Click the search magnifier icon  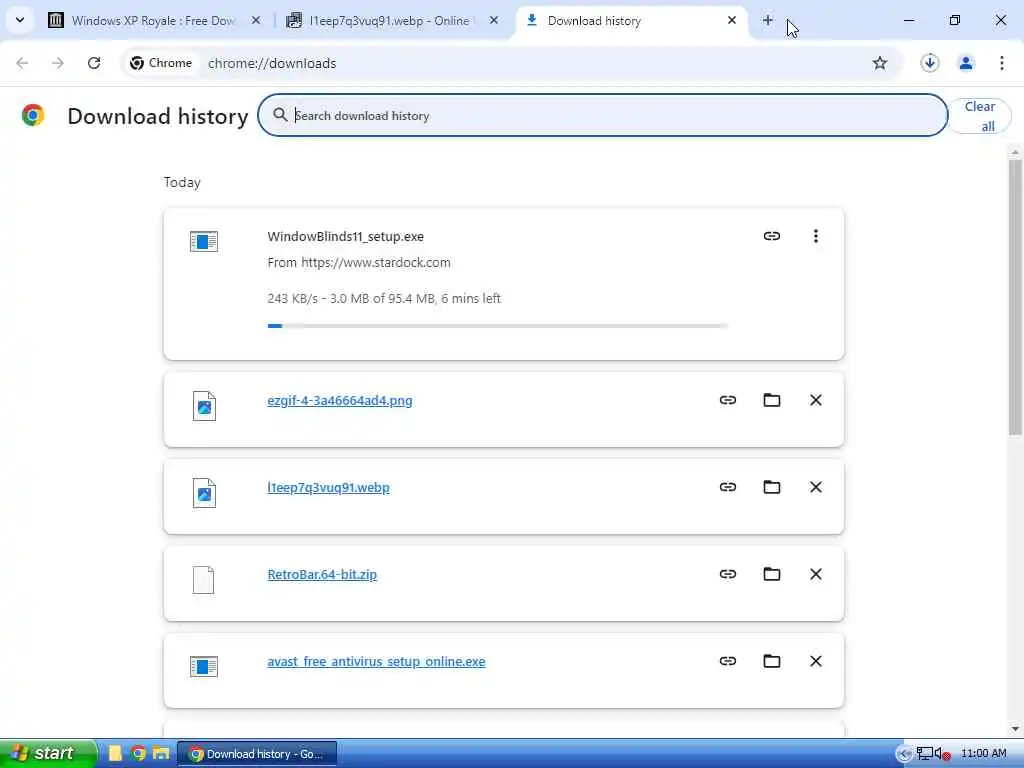280,115
